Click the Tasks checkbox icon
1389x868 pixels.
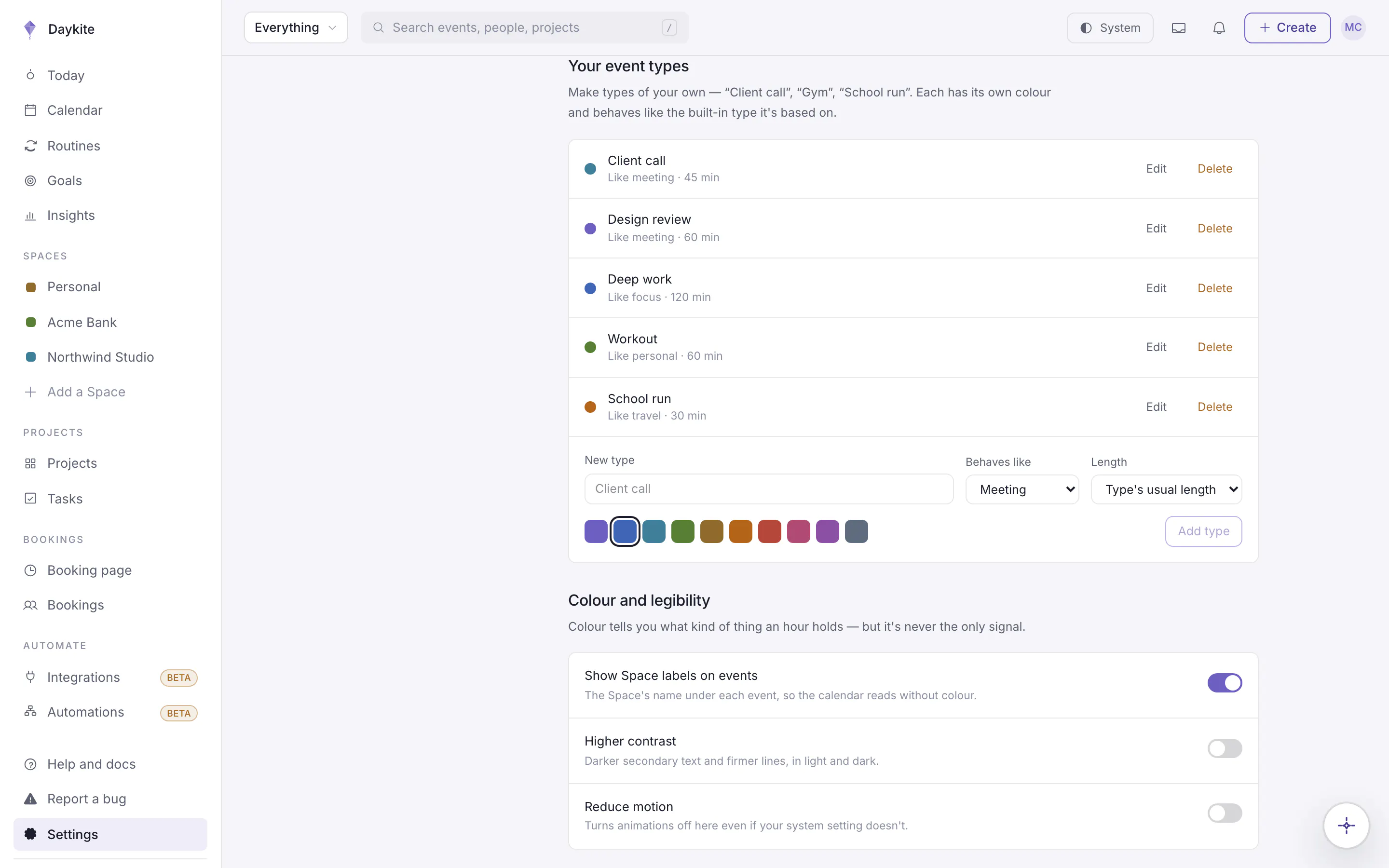[30, 498]
